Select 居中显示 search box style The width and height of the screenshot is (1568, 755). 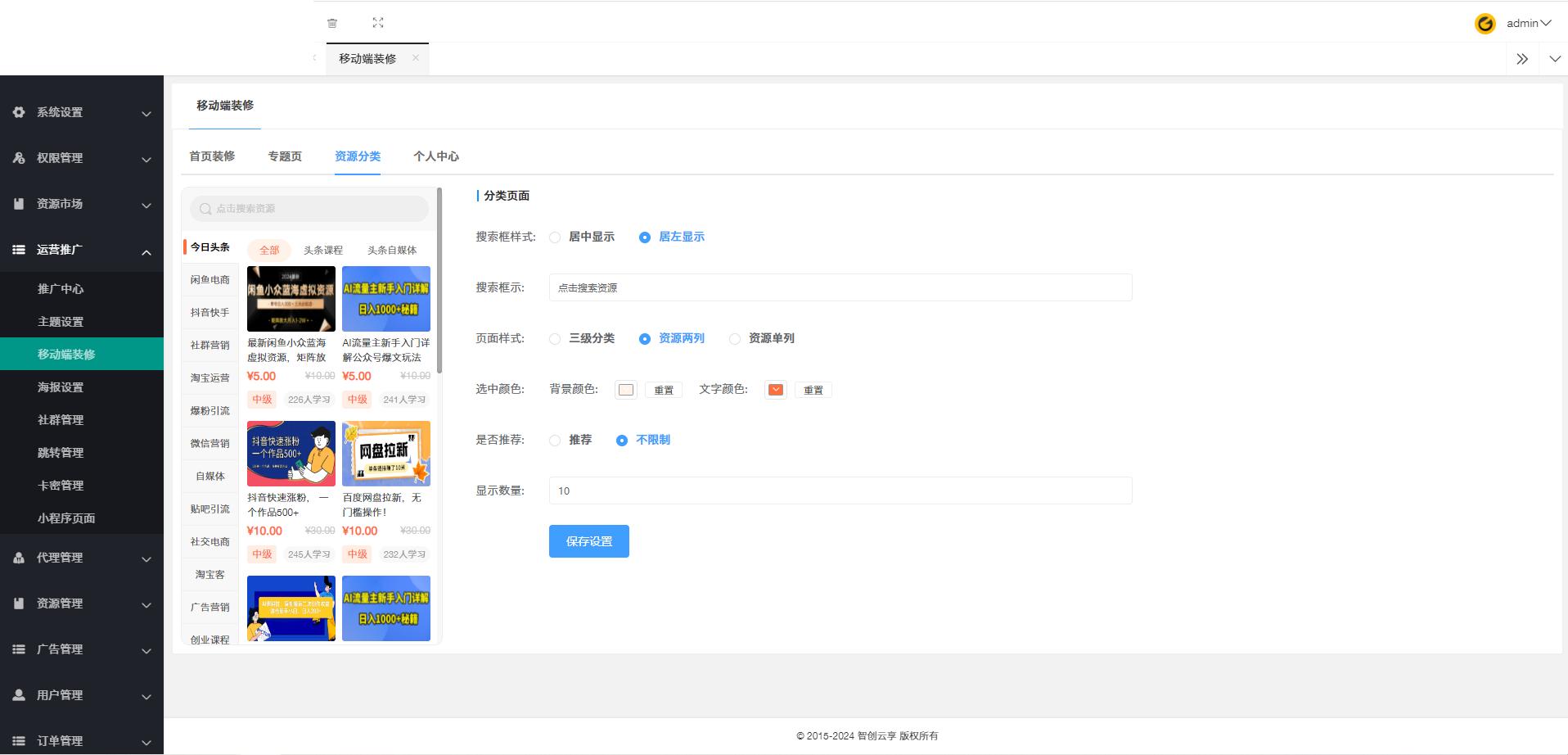pyautogui.click(x=555, y=237)
